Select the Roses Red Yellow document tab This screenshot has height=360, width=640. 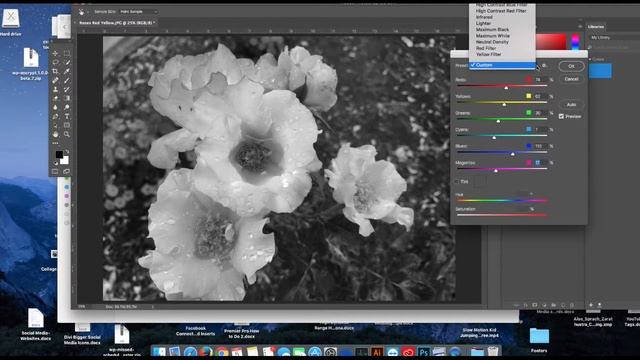(x=117, y=23)
